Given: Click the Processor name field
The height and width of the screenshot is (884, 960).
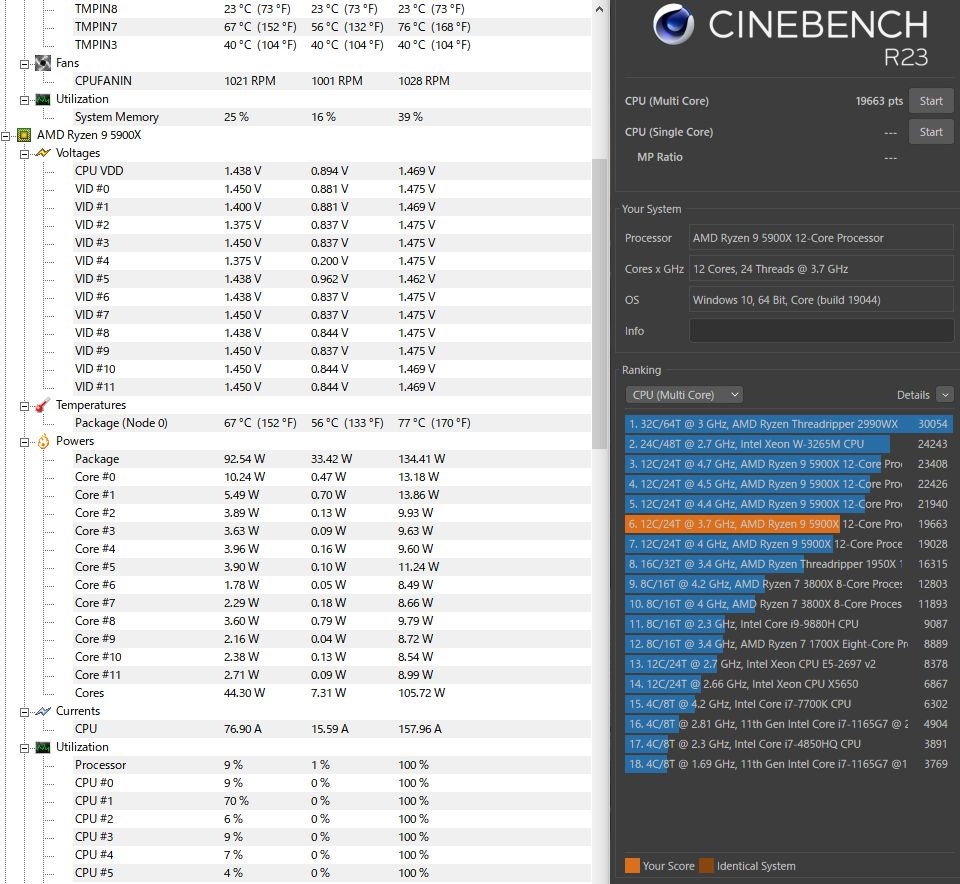Looking at the screenshot, I should (821, 238).
